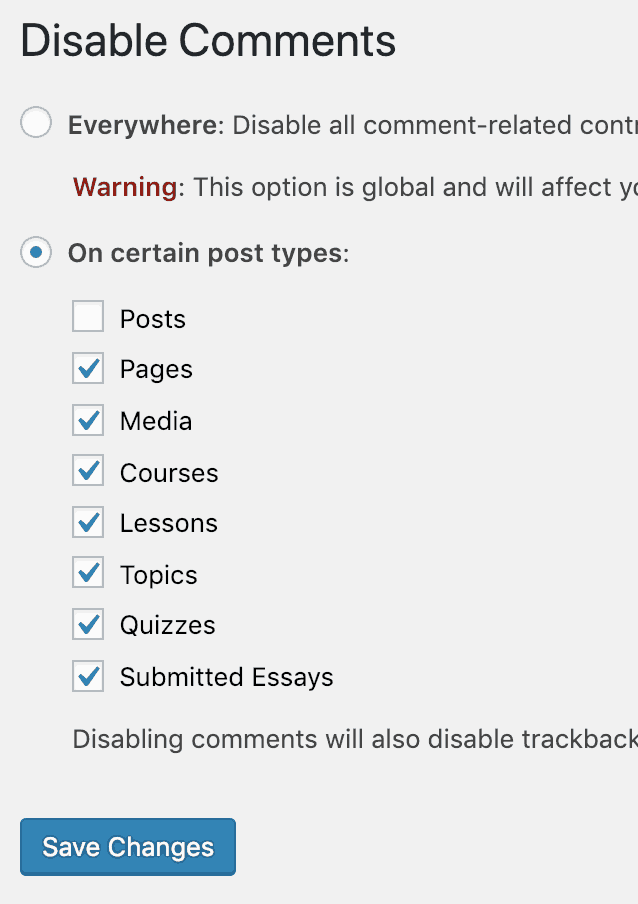Untick the Topics checkbox
The width and height of the screenshot is (638, 904).
point(88,574)
